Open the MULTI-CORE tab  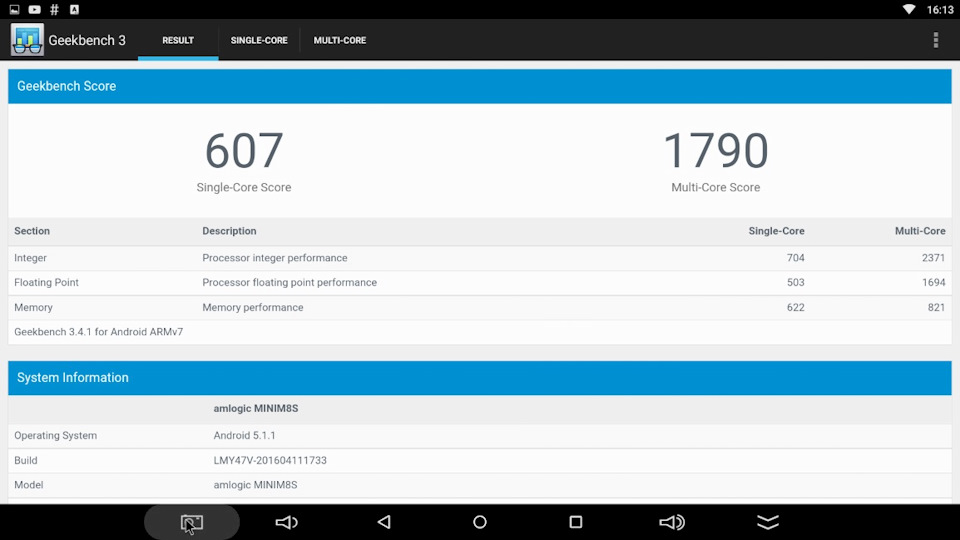click(x=340, y=40)
